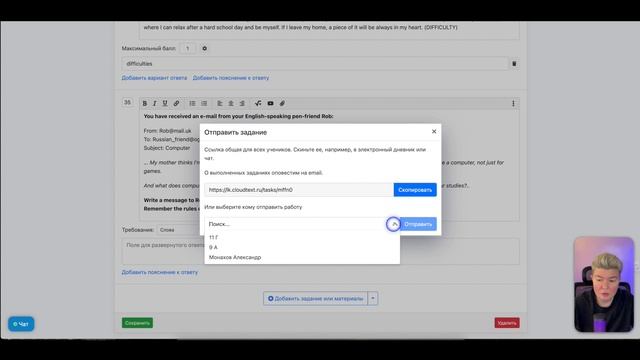The width and height of the screenshot is (640, 360).
Task: Click the red Удалить button
Action: point(507,323)
